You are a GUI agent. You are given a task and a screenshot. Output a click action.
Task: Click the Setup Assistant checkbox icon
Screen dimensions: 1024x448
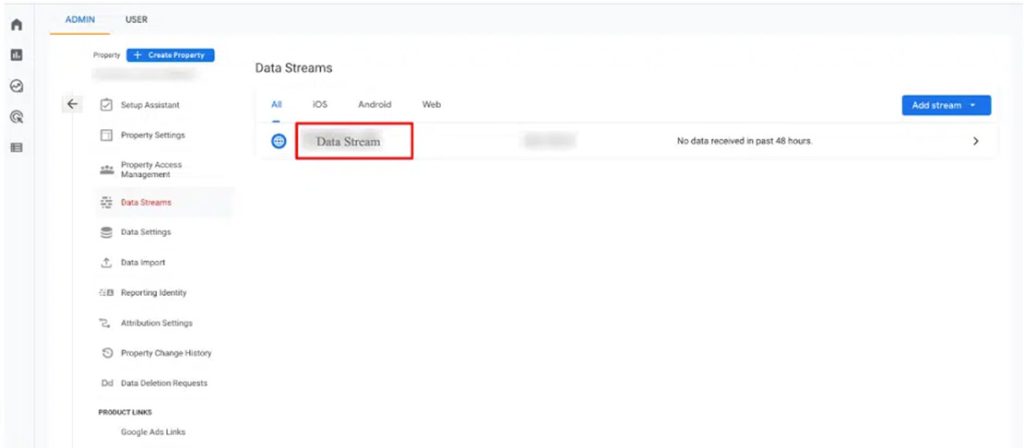tap(106, 105)
